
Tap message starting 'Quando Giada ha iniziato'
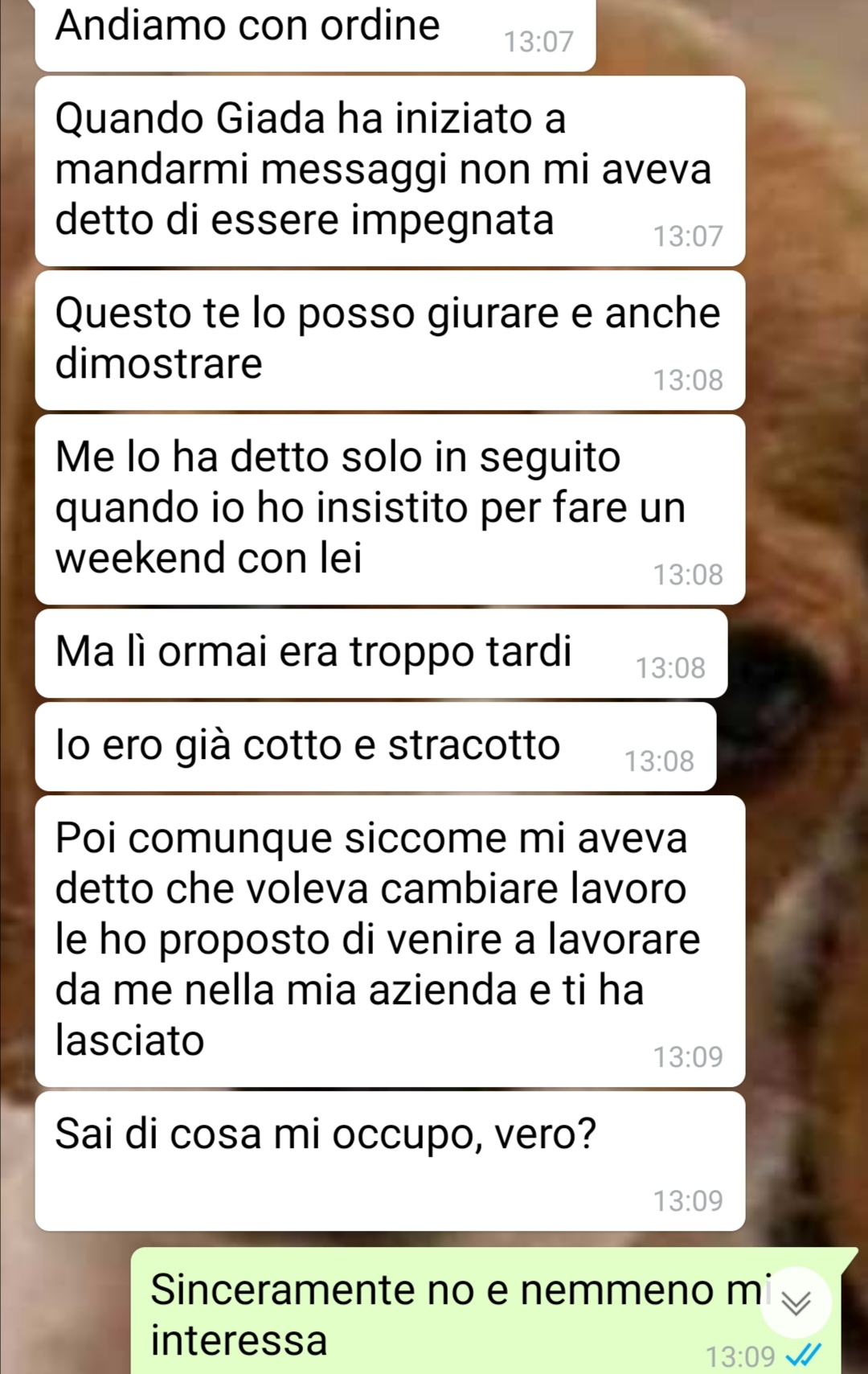(x=390, y=171)
